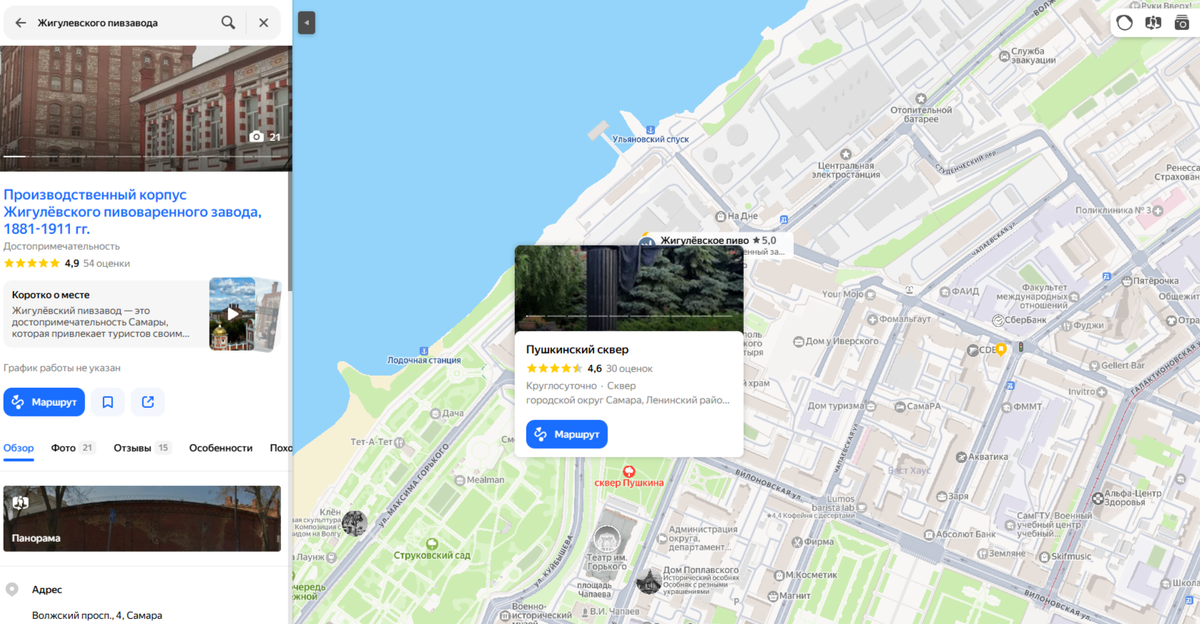Click the 'Gellert Bar' marker
This screenshot has height=624, width=1200.
(x=1095, y=365)
